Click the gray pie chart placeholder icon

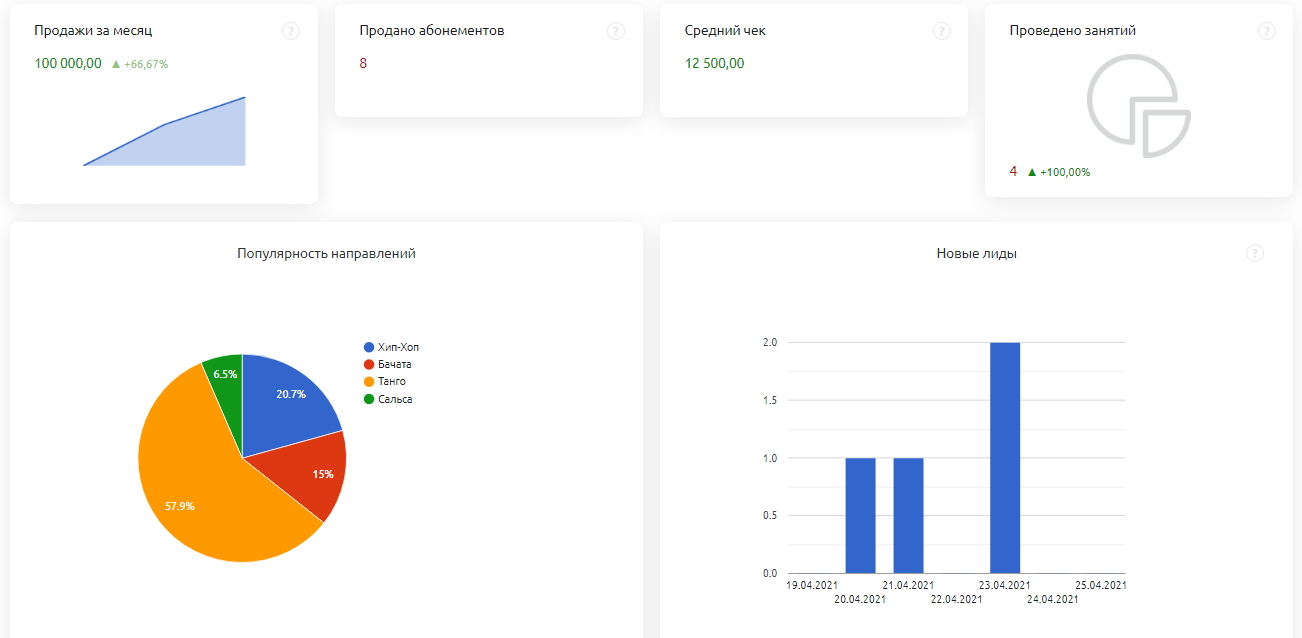tap(1139, 106)
